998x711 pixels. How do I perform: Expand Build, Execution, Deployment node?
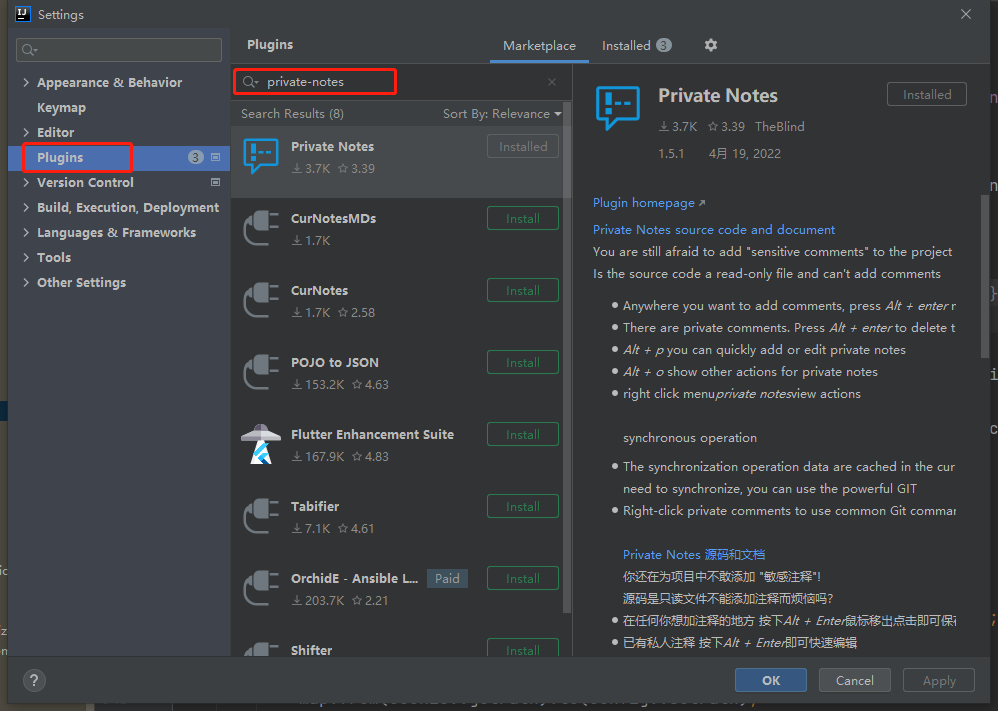26,208
